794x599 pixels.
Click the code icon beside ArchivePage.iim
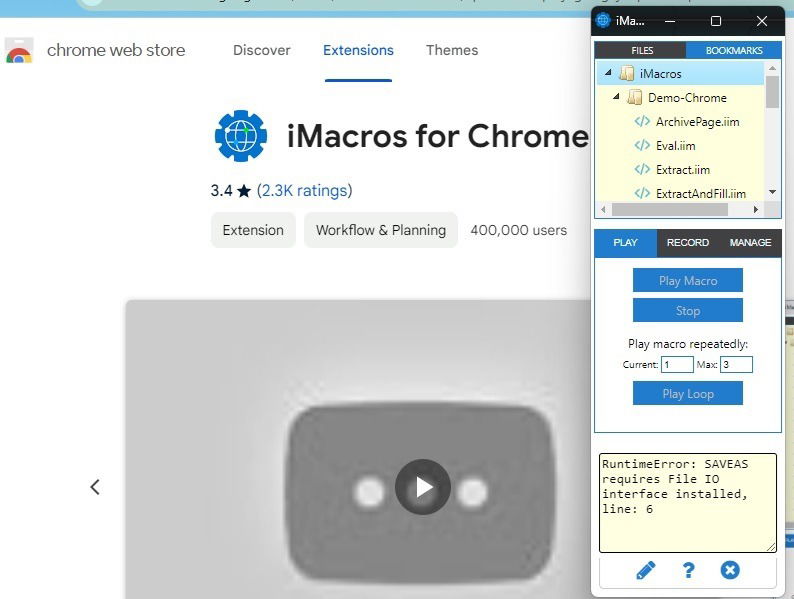(x=642, y=122)
